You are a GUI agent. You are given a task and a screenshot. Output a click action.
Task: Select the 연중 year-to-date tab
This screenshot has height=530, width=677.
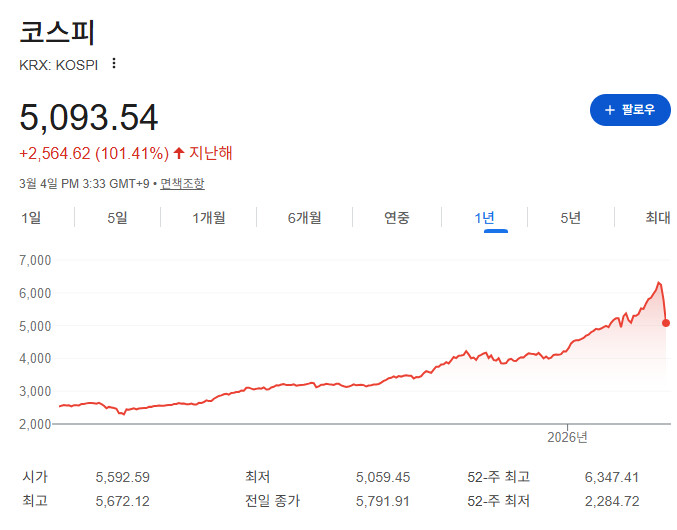[397, 218]
